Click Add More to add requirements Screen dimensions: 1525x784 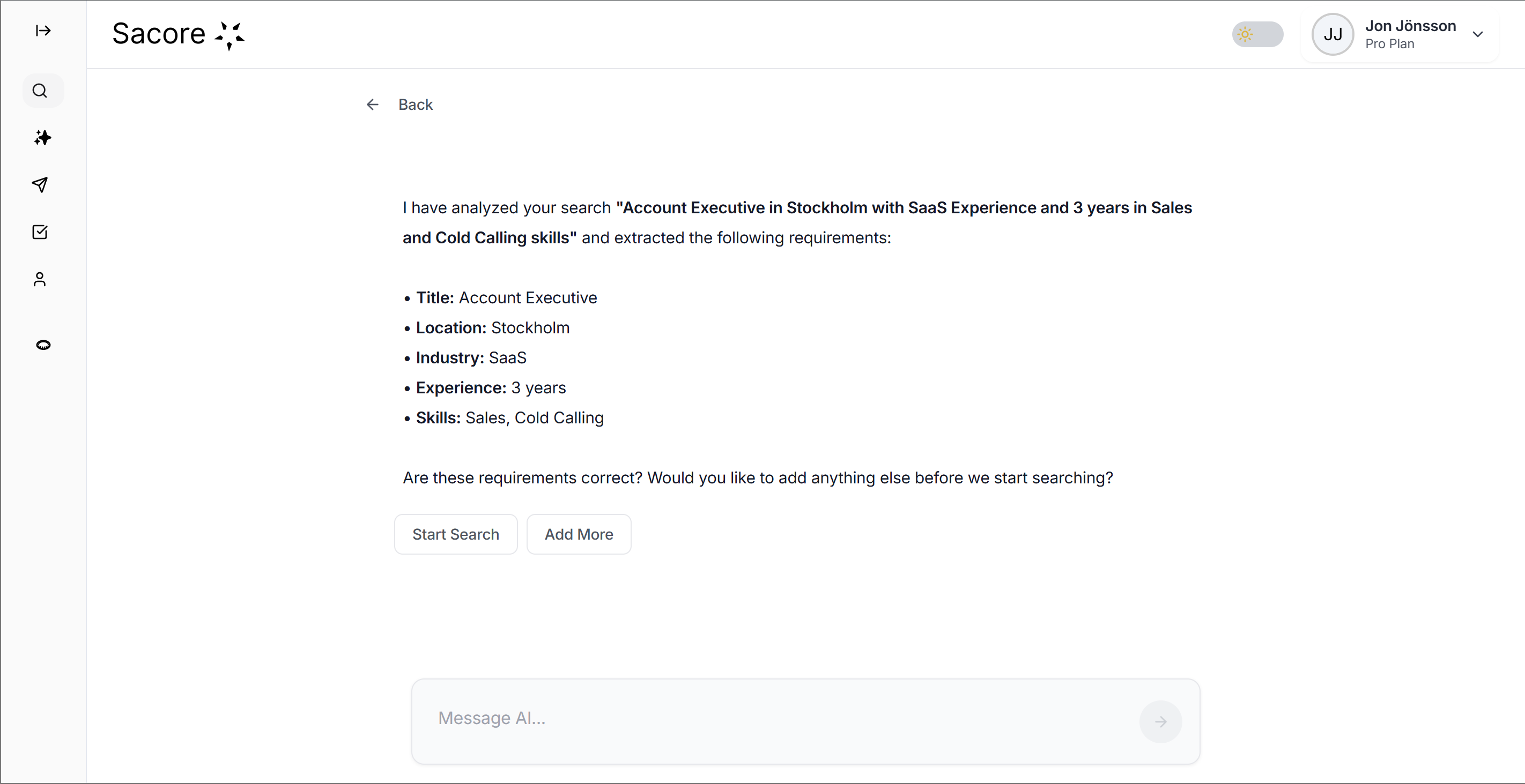click(x=579, y=534)
